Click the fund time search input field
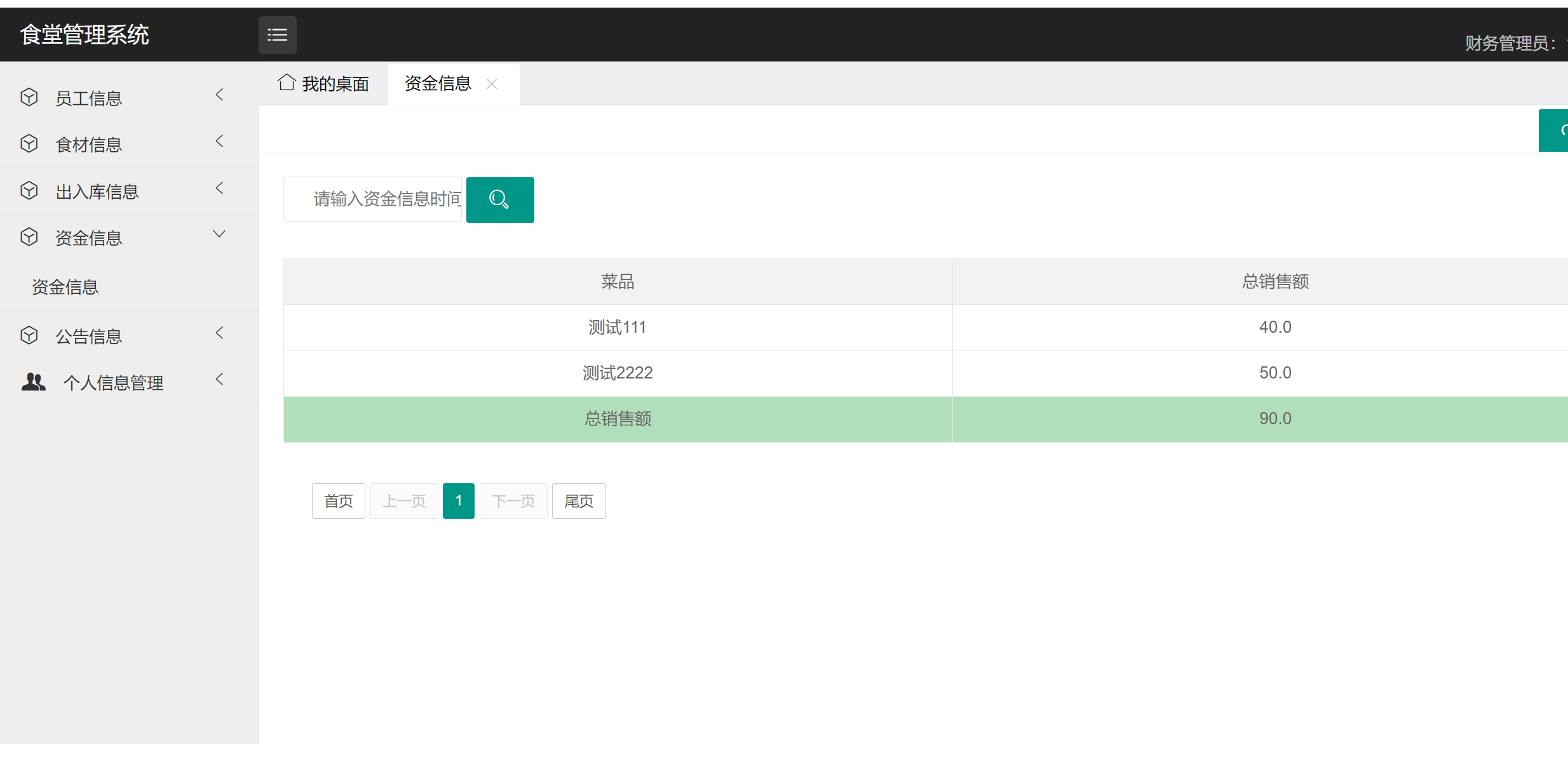Image resolution: width=1568 pixels, height=762 pixels. [372, 199]
